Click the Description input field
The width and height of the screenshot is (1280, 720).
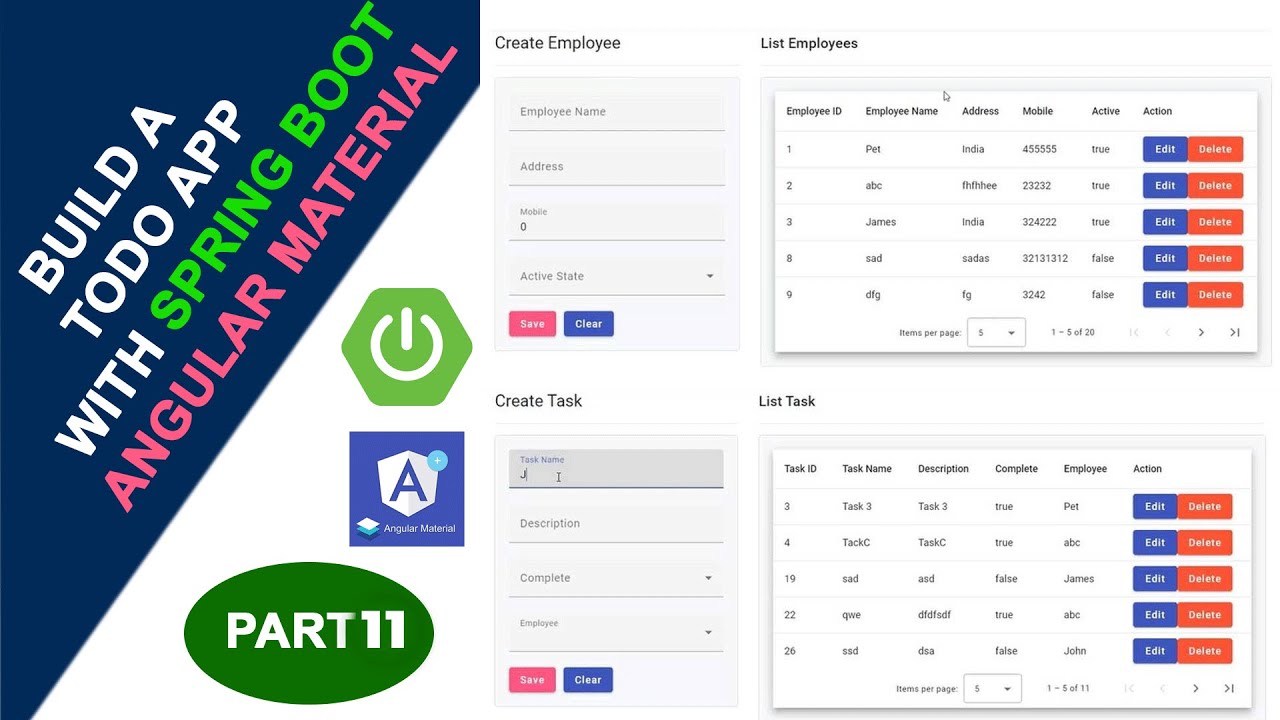616,524
